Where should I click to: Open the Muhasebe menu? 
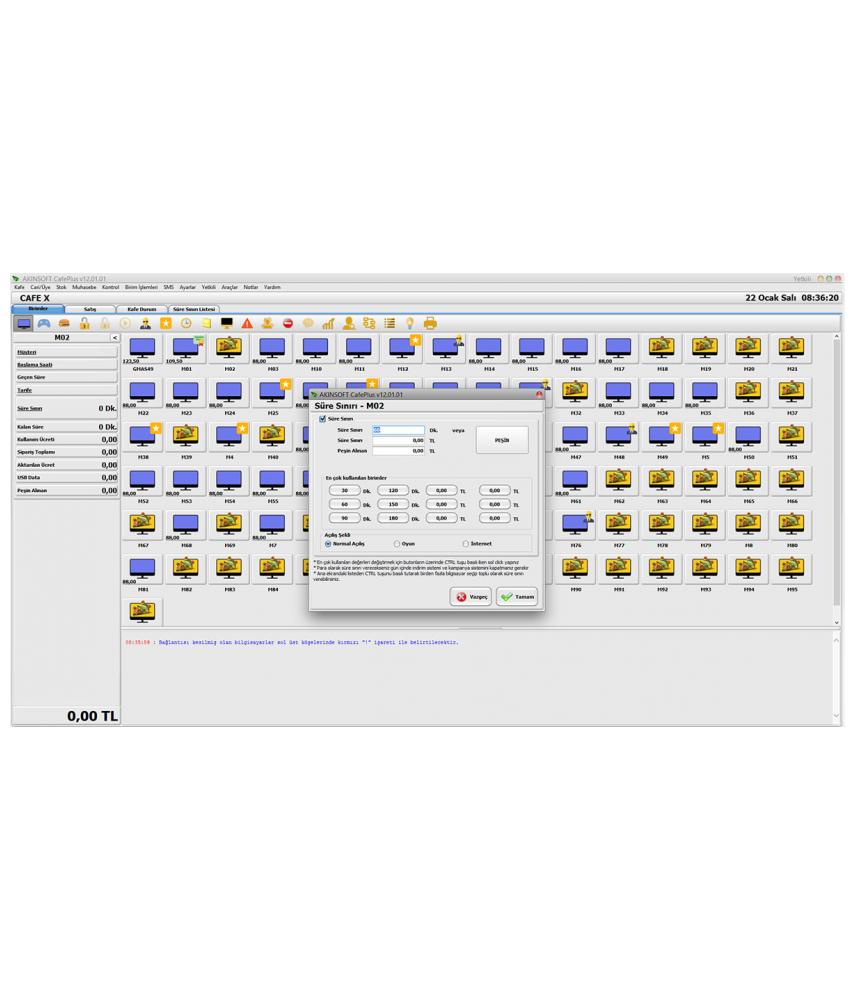point(83,287)
